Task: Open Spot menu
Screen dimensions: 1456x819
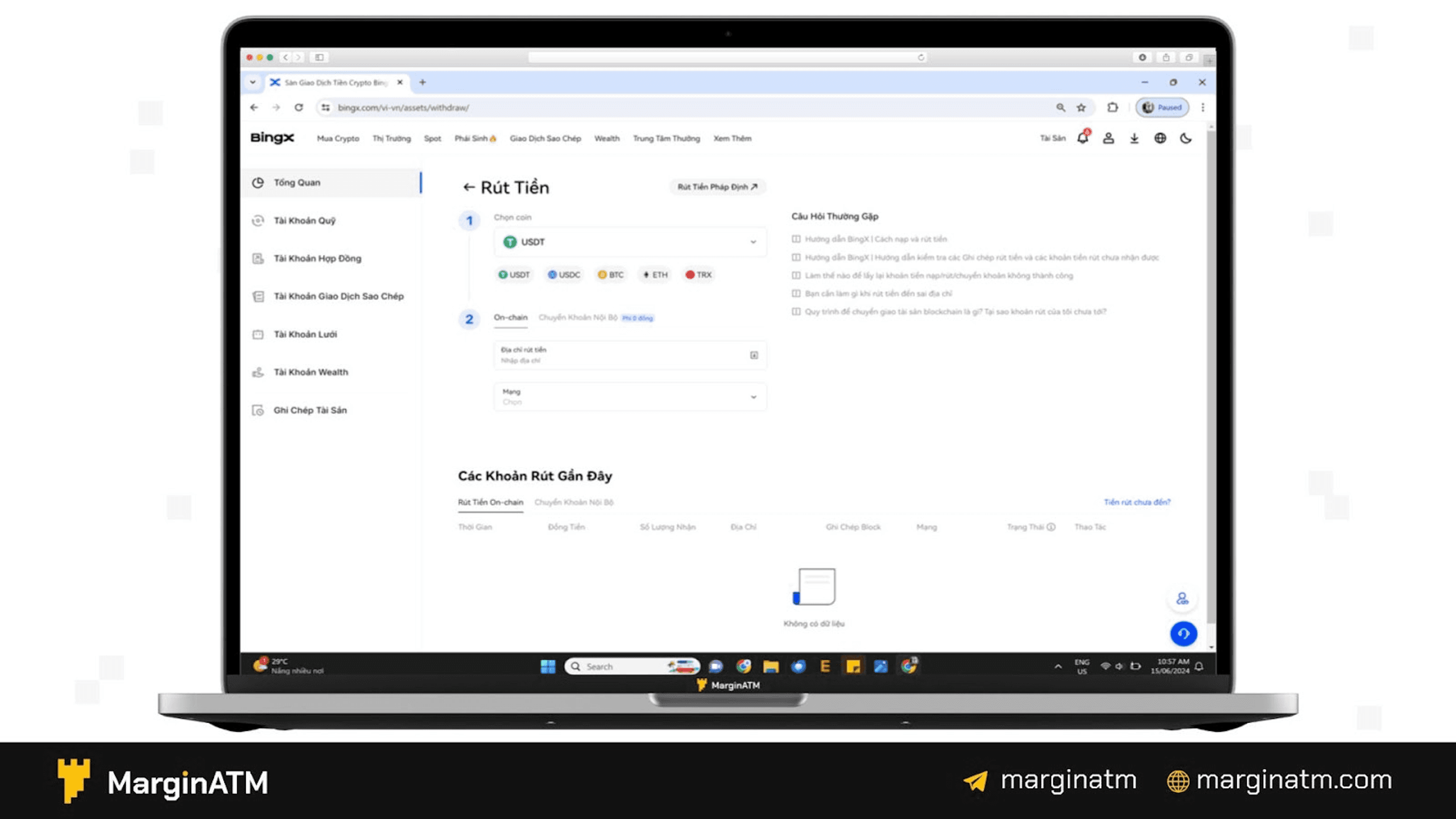Action: (x=432, y=138)
